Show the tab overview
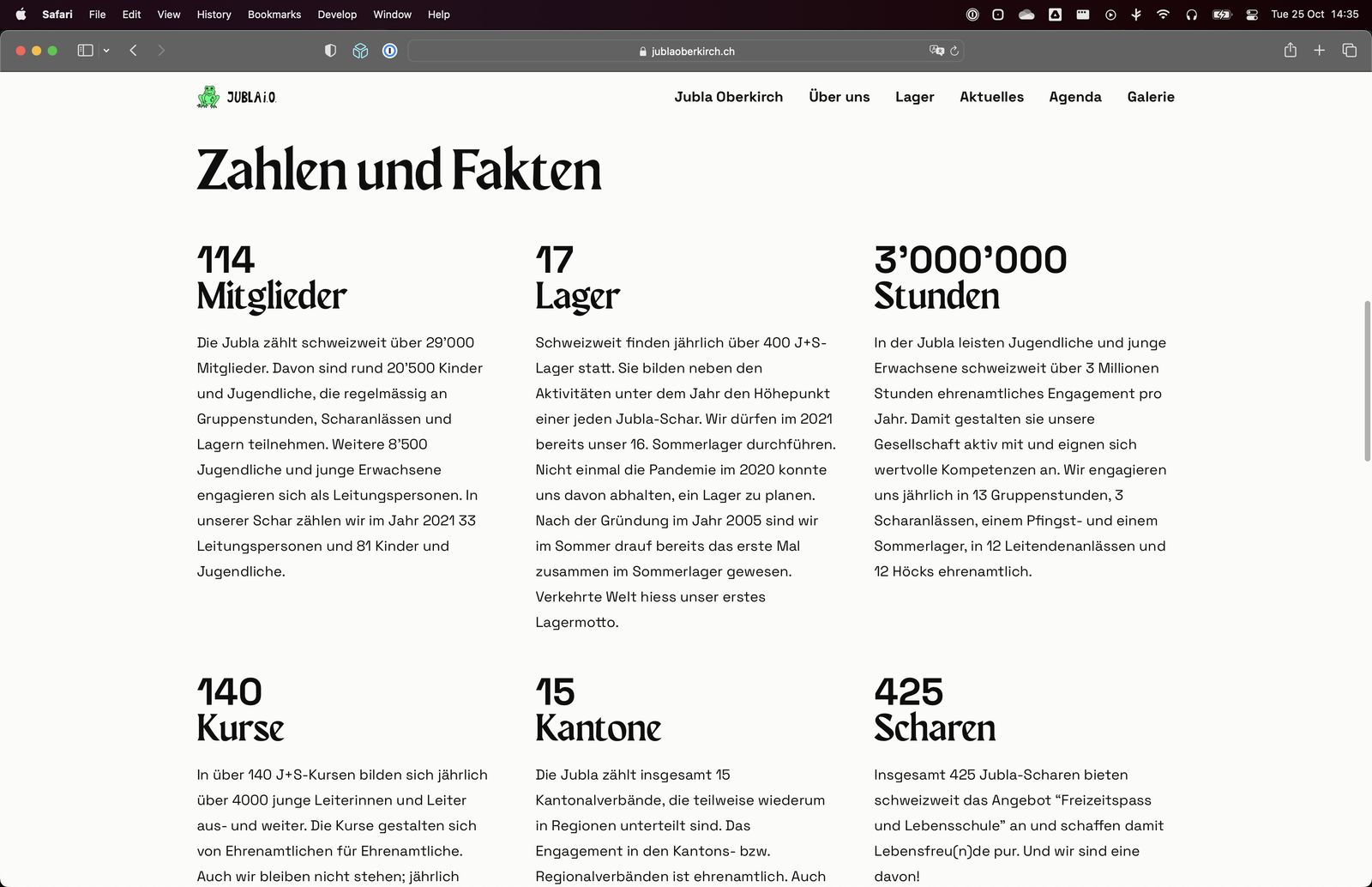1372x887 pixels. click(x=1350, y=51)
